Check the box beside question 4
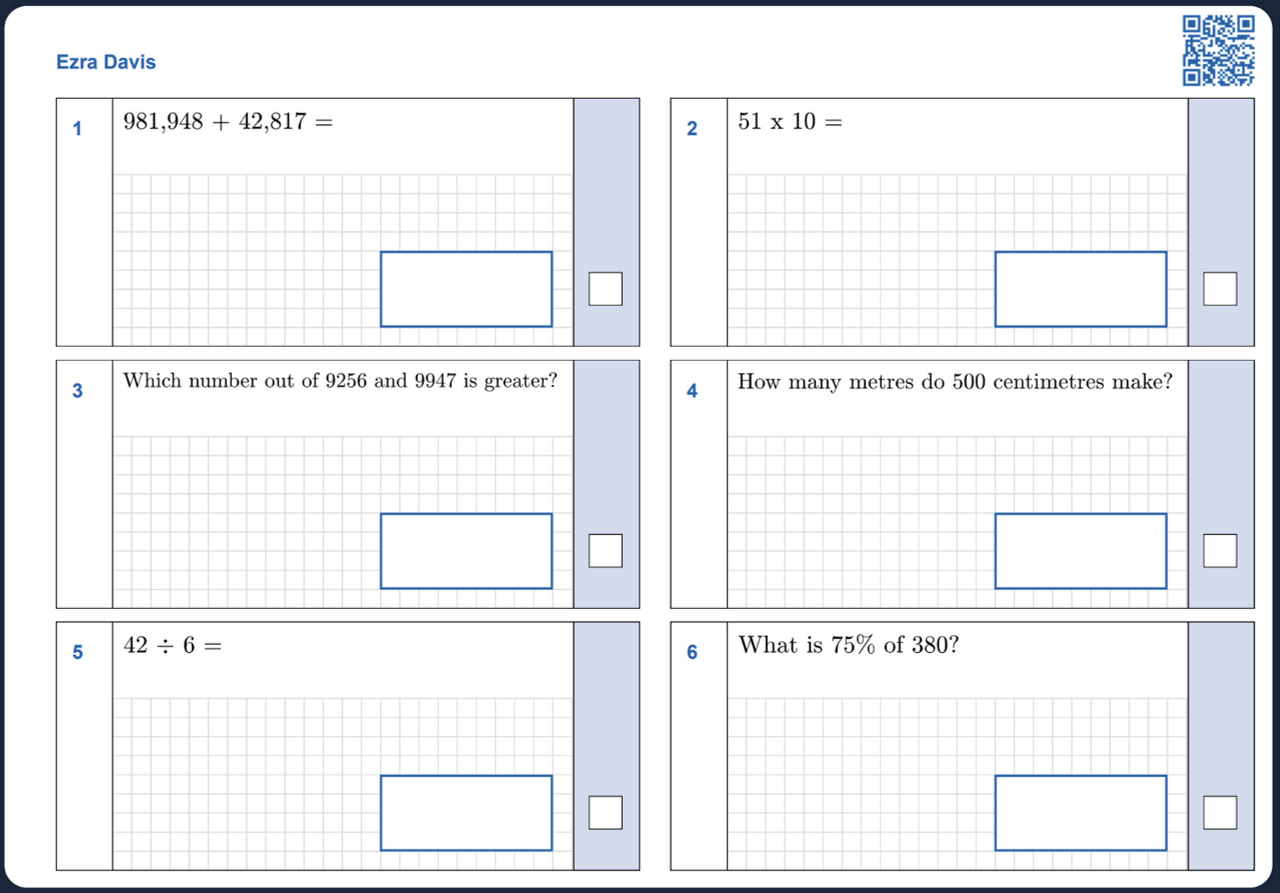The width and height of the screenshot is (1280, 893). (1219, 551)
